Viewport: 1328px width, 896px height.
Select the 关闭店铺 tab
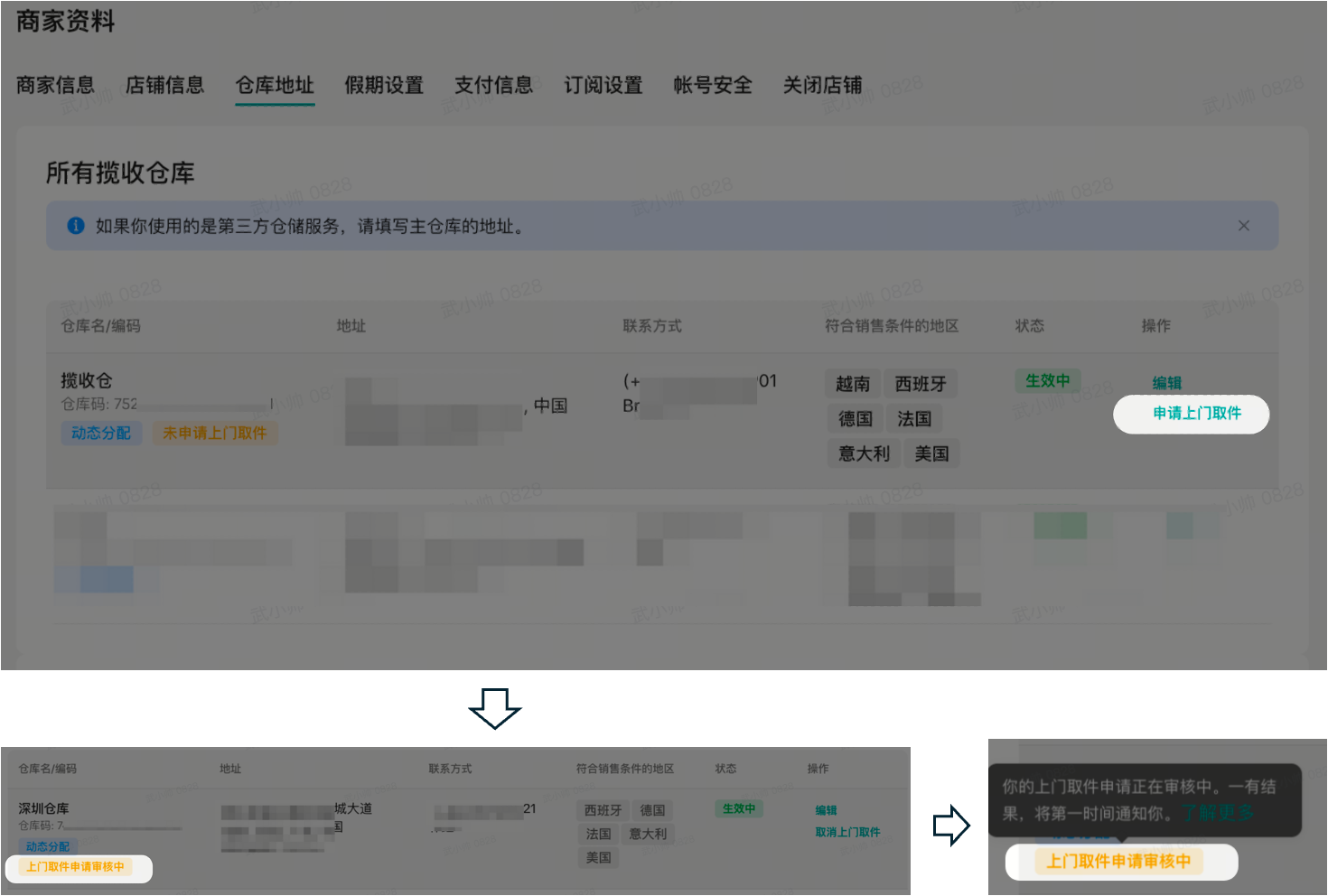tap(822, 85)
